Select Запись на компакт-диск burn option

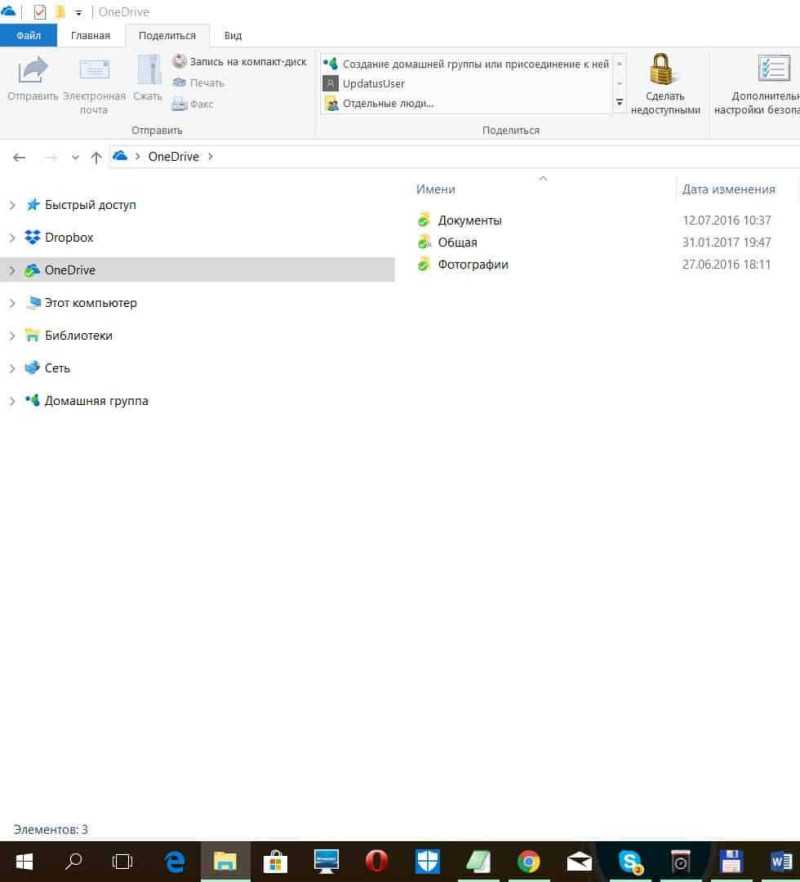click(240, 61)
